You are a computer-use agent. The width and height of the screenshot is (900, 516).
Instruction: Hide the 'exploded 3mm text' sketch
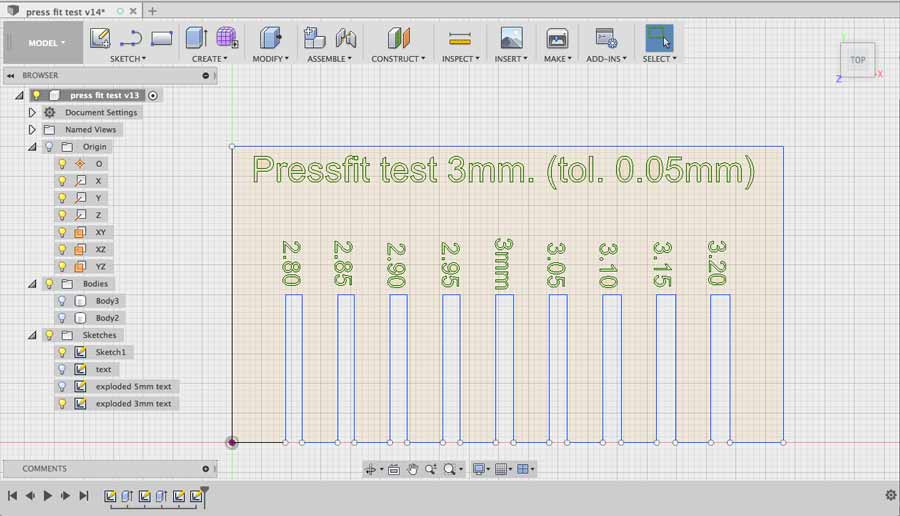click(x=62, y=404)
